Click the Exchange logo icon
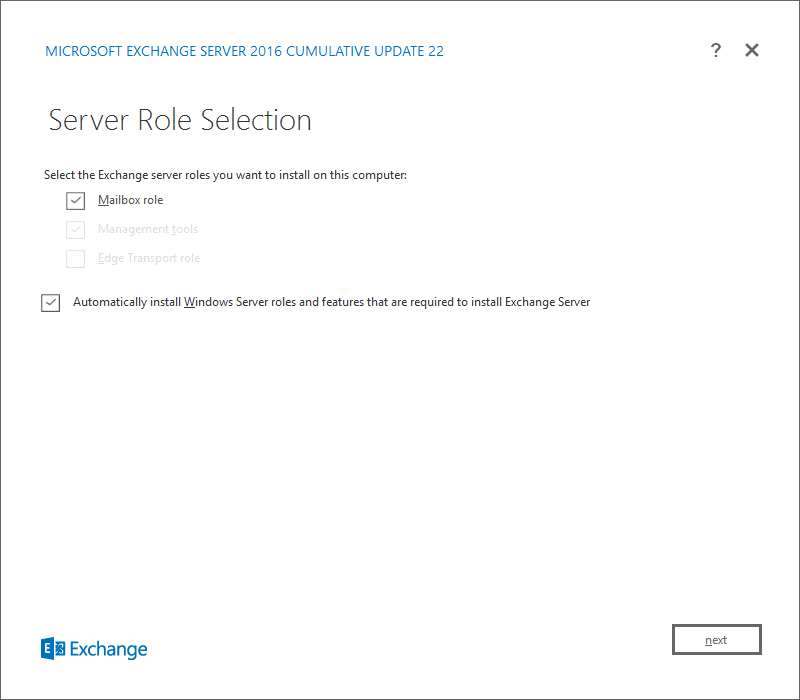The image size is (800, 700). pos(53,648)
